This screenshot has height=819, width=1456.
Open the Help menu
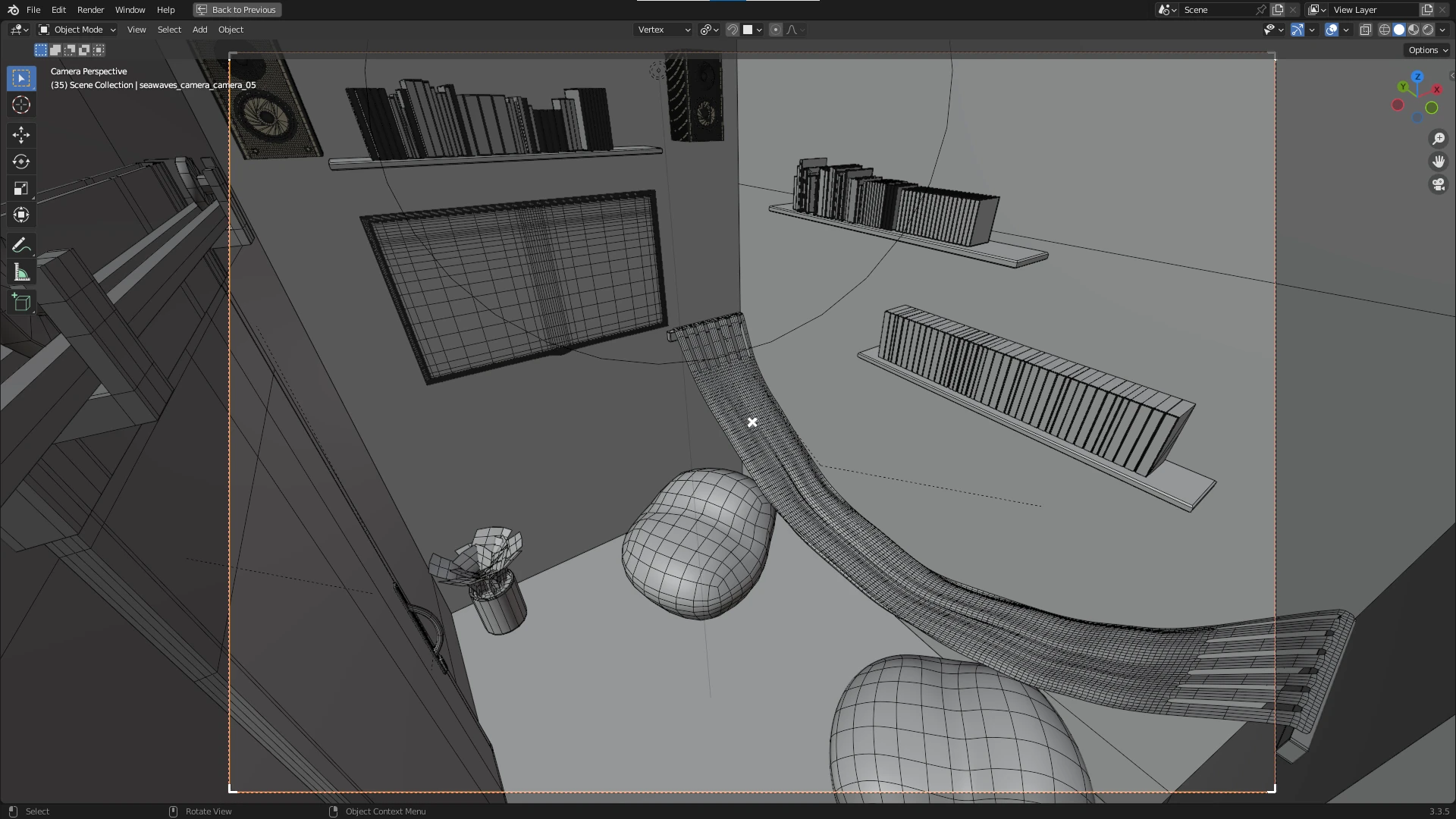coord(165,10)
